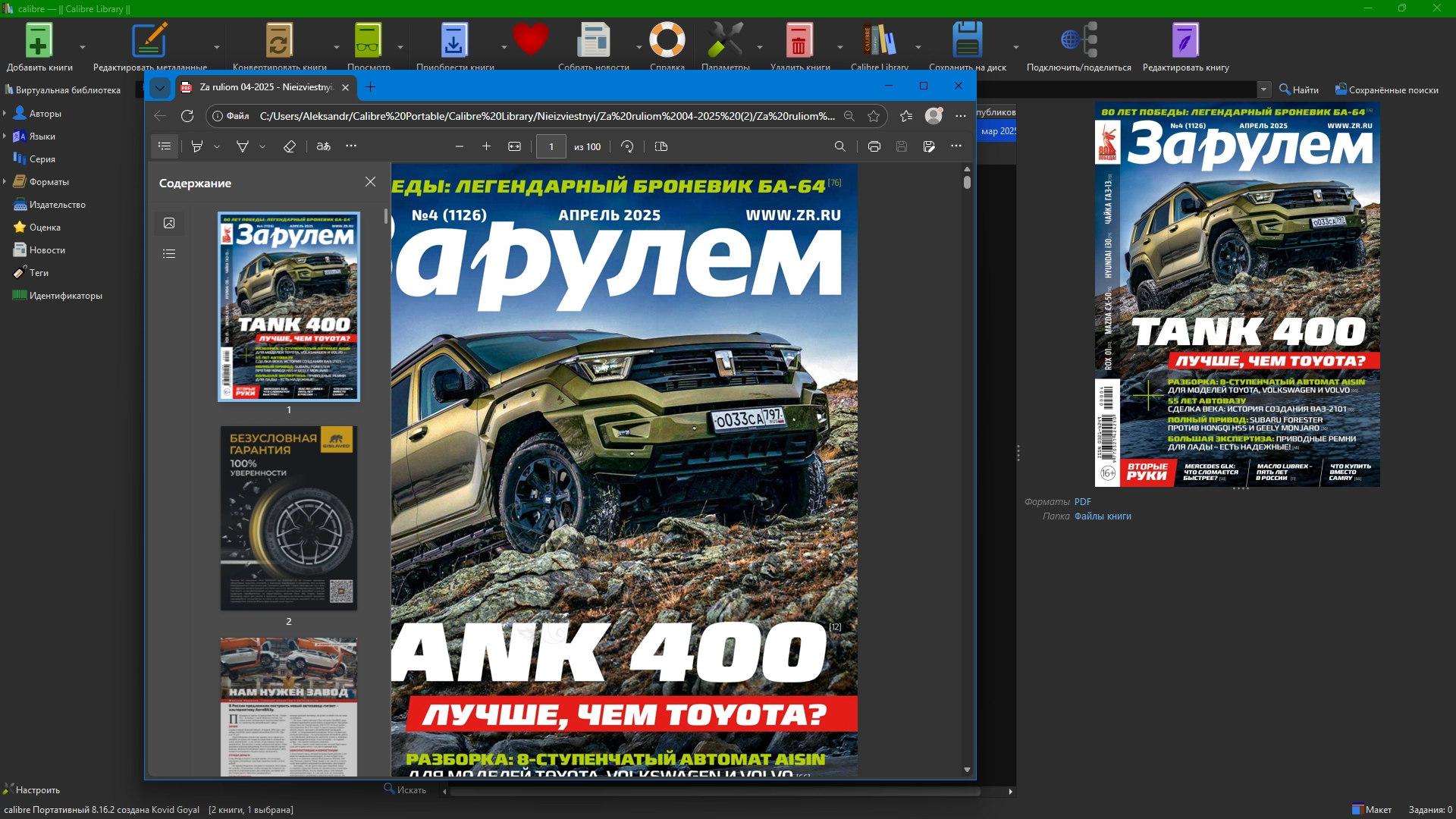Switch to outline list view in sidebar

coord(169,254)
